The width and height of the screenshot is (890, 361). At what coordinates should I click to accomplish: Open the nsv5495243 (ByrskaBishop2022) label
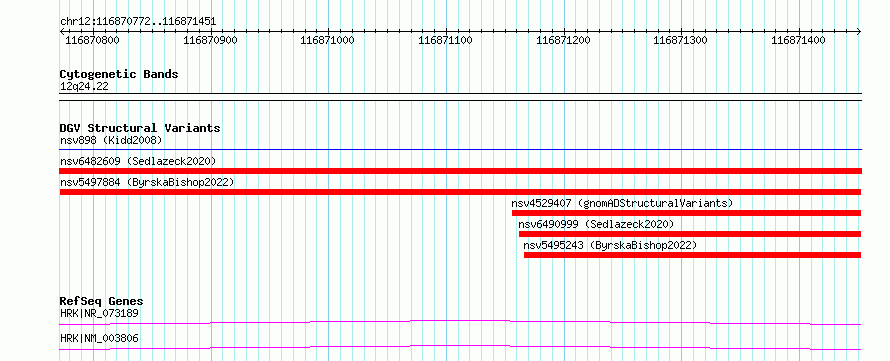click(610, 245)
